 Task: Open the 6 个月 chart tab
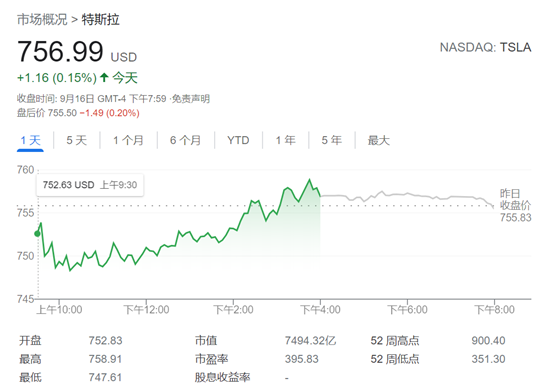[185, 140]
